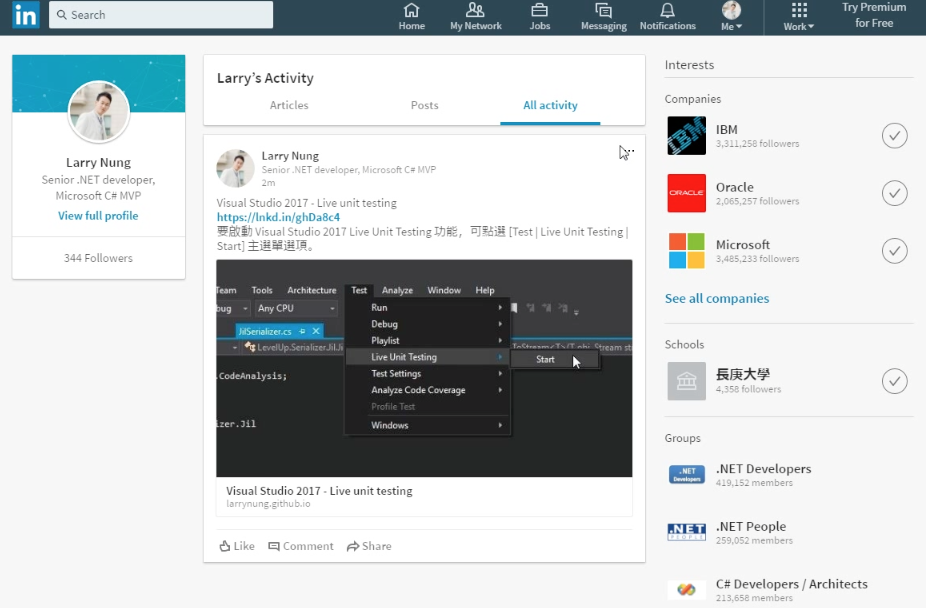Open the 長庚大學 school name

[x=743, y=374]
